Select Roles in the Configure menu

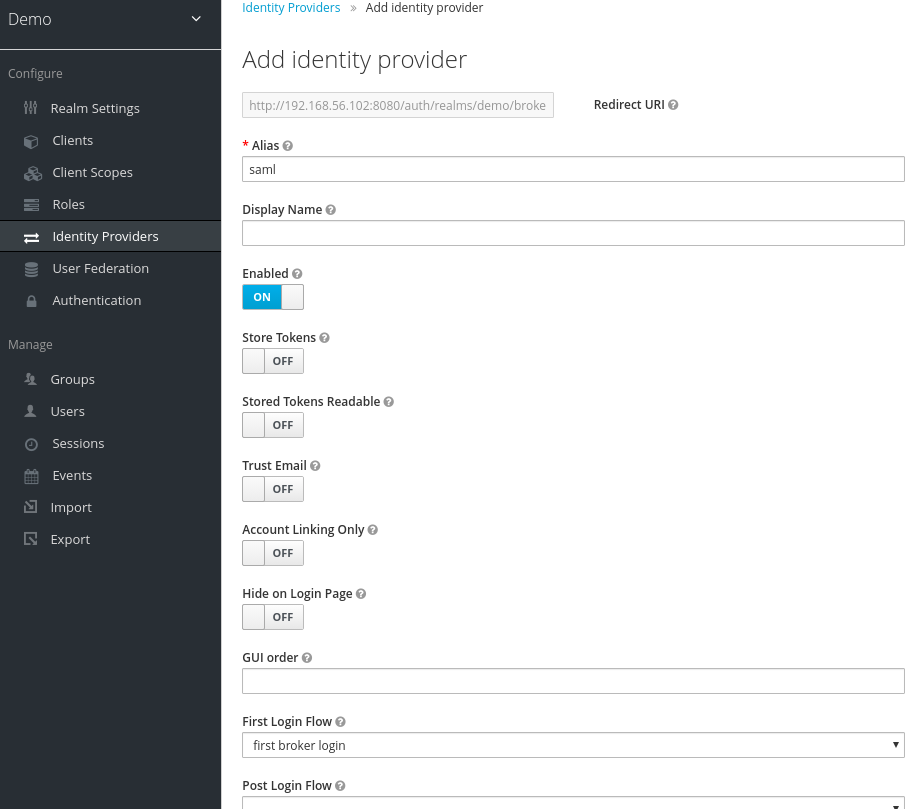point(68,204)
